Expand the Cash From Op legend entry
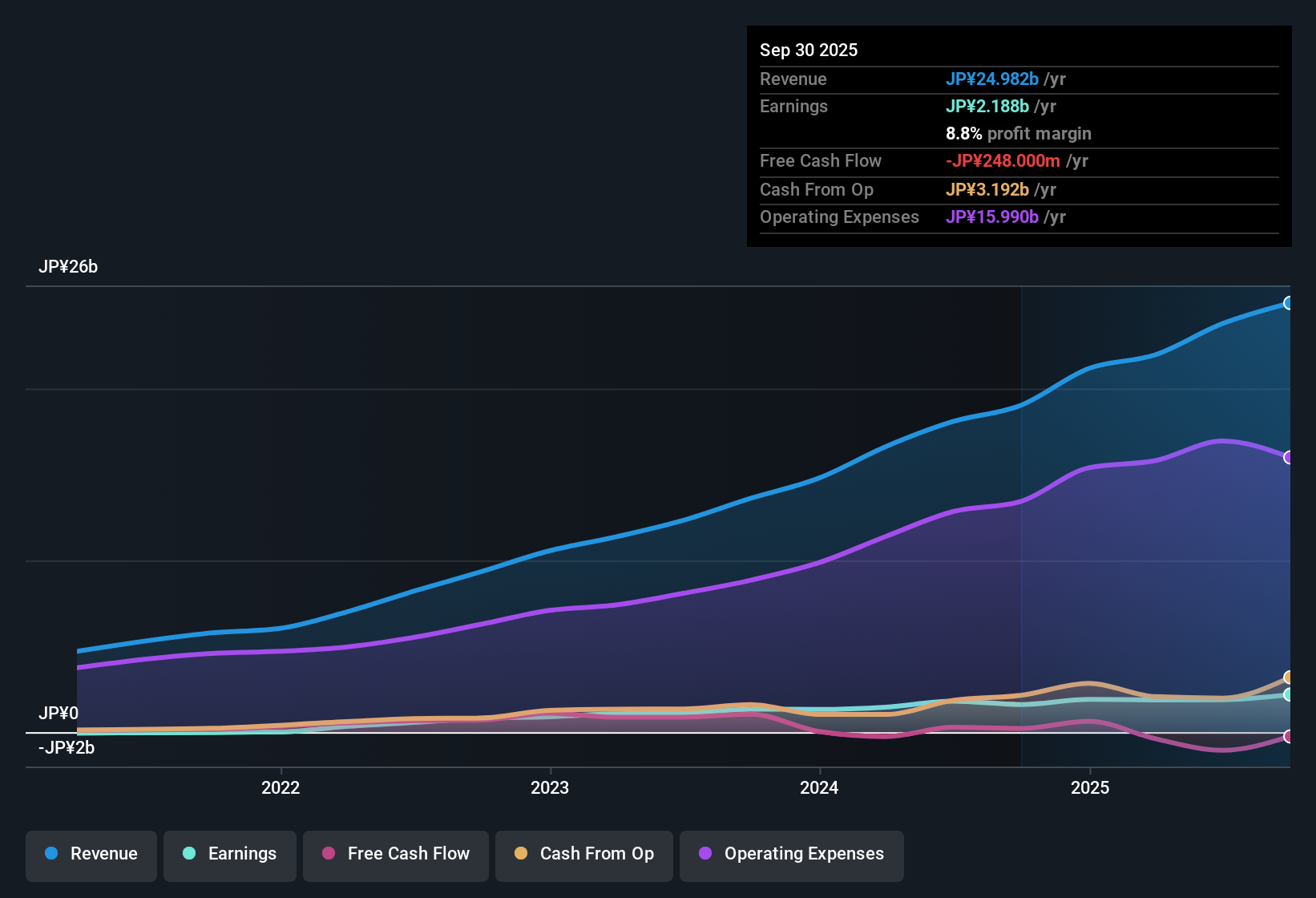 pyautogui.click(x=583, y=854)
